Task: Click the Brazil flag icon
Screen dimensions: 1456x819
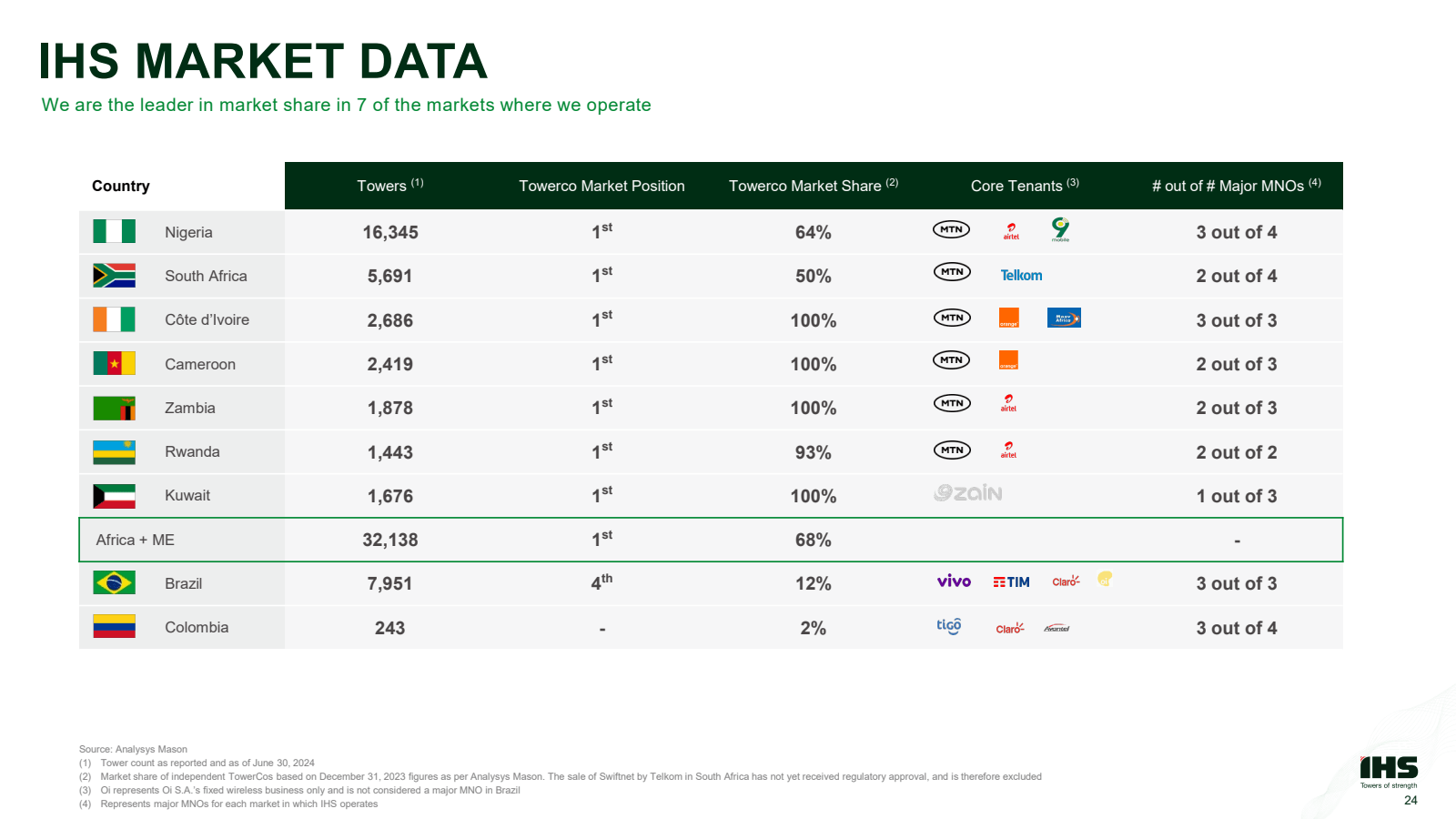Action: [x=114, y=582]
